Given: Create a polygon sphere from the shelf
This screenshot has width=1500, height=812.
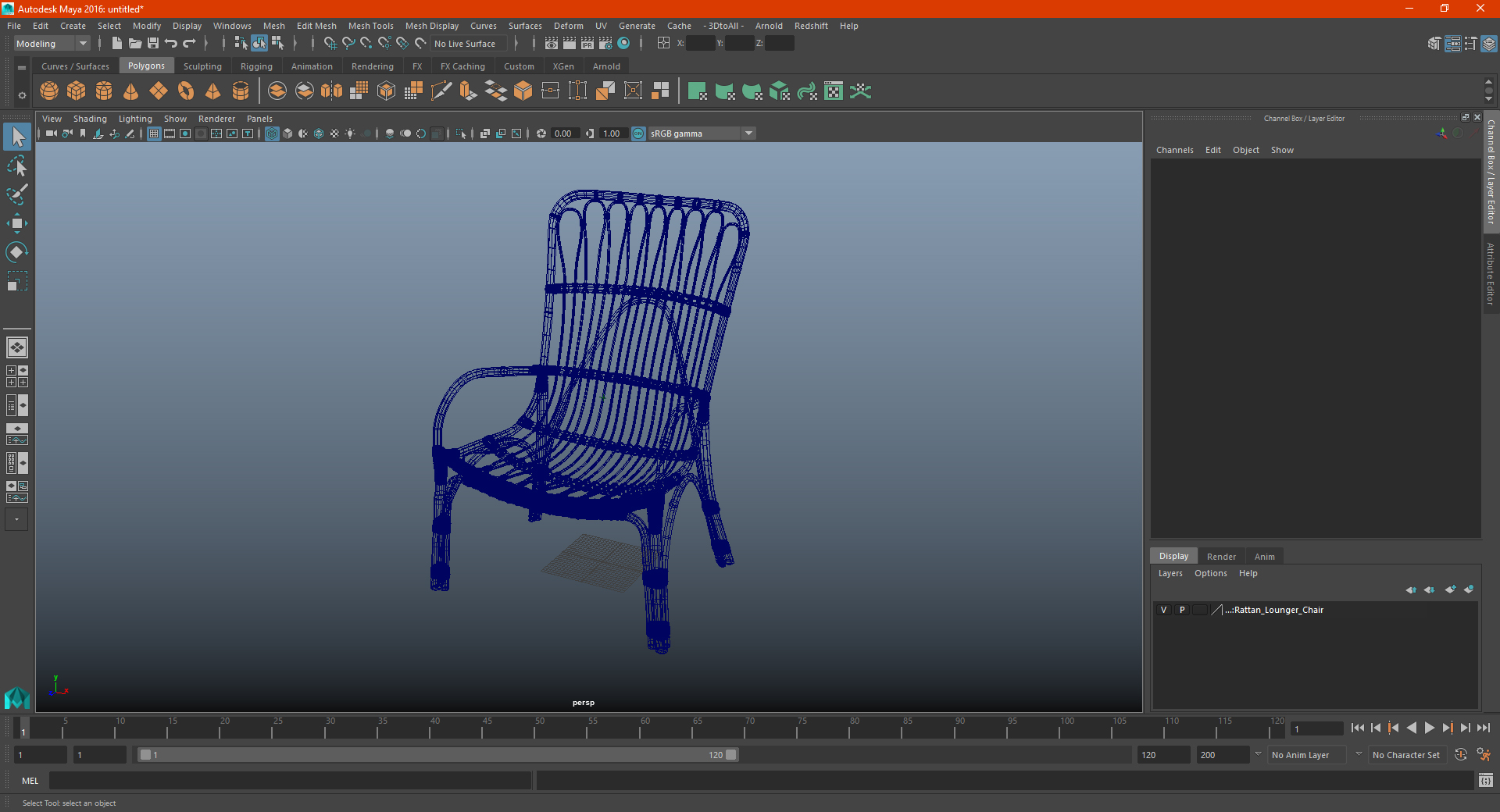Looking at the screenshot, I should coord(49,91).
